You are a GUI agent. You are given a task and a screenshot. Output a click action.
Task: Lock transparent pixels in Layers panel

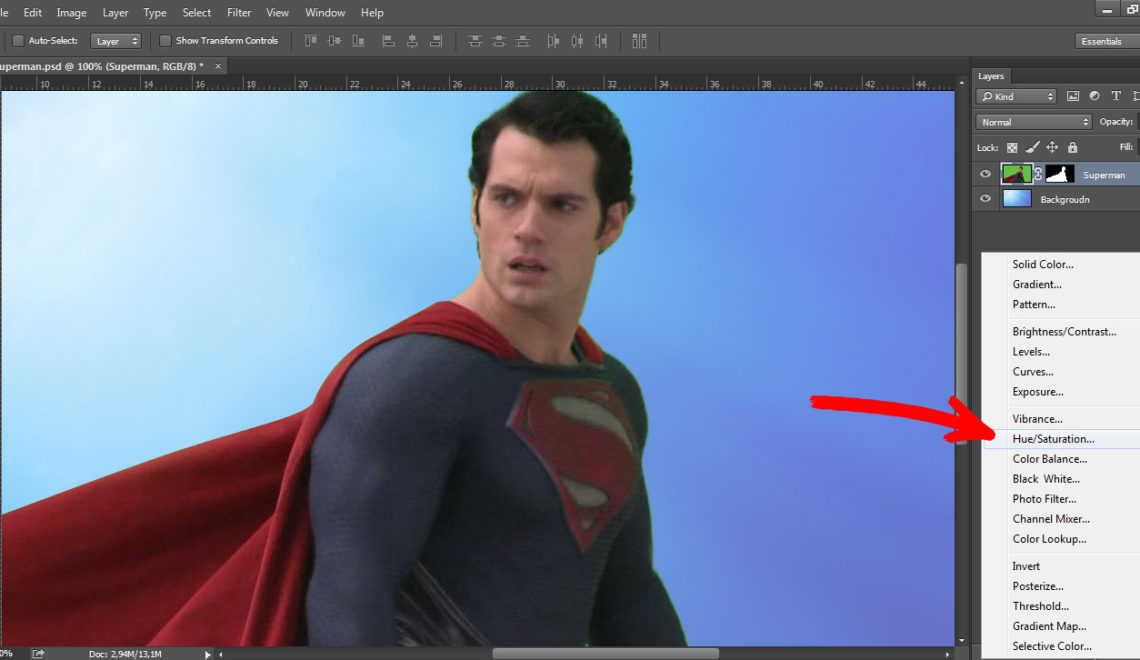click(1012, 148)
